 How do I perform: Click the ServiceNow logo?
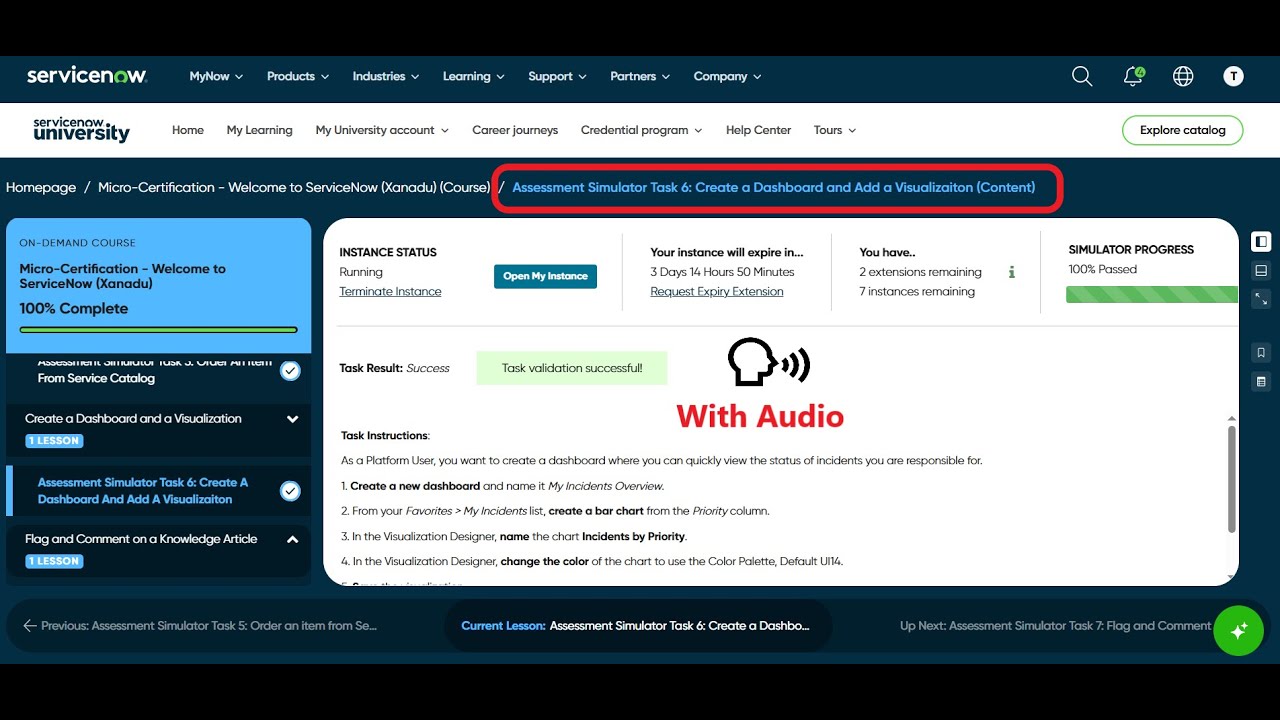pos(87,76)
